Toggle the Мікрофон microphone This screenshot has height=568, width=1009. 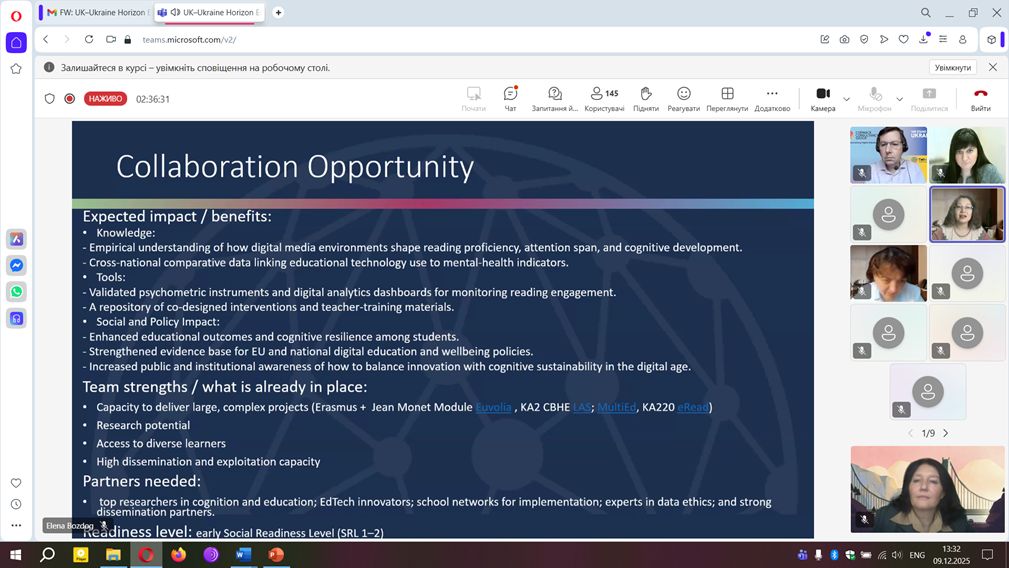874,98
